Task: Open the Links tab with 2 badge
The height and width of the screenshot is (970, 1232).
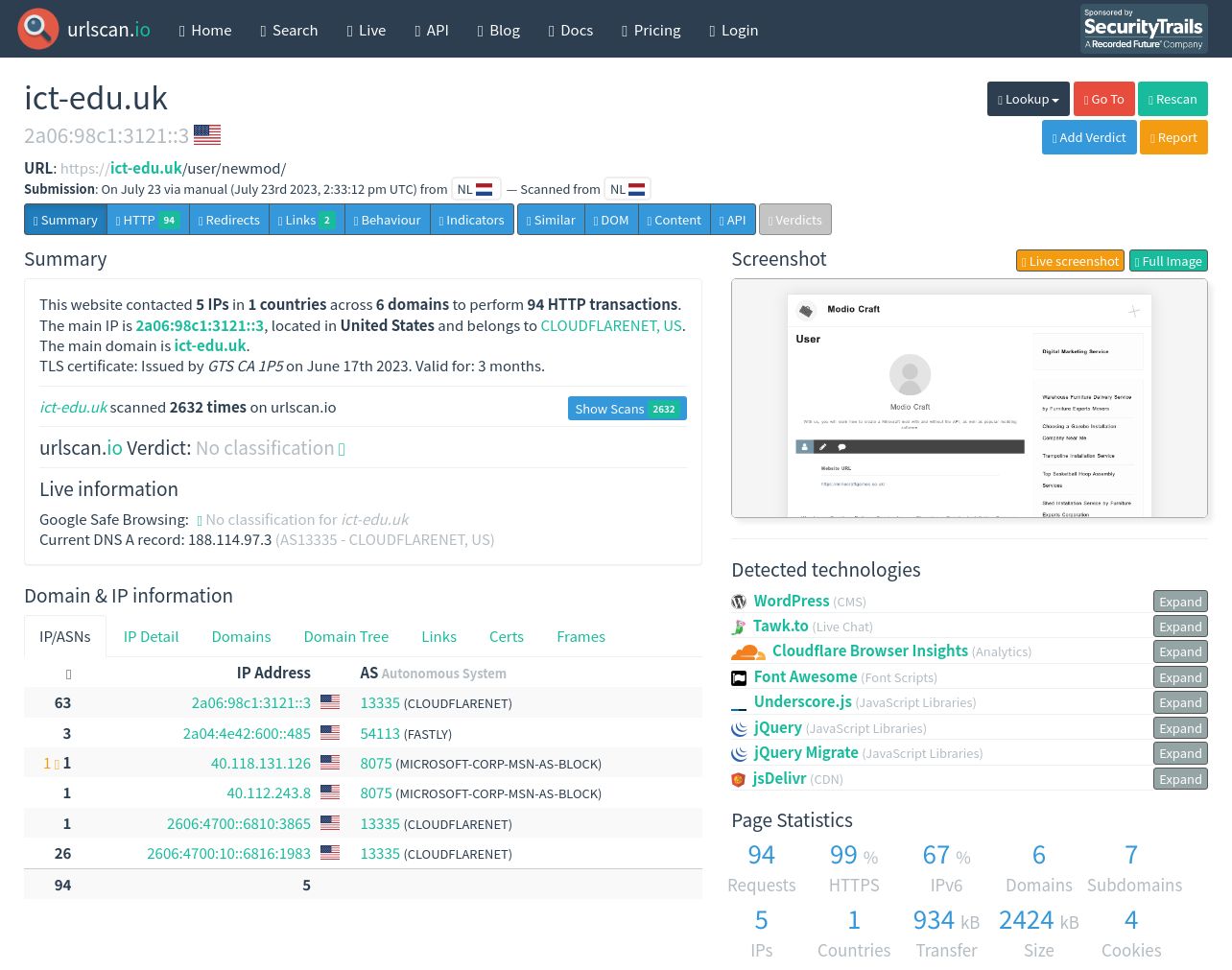Action: pos(307,220)
